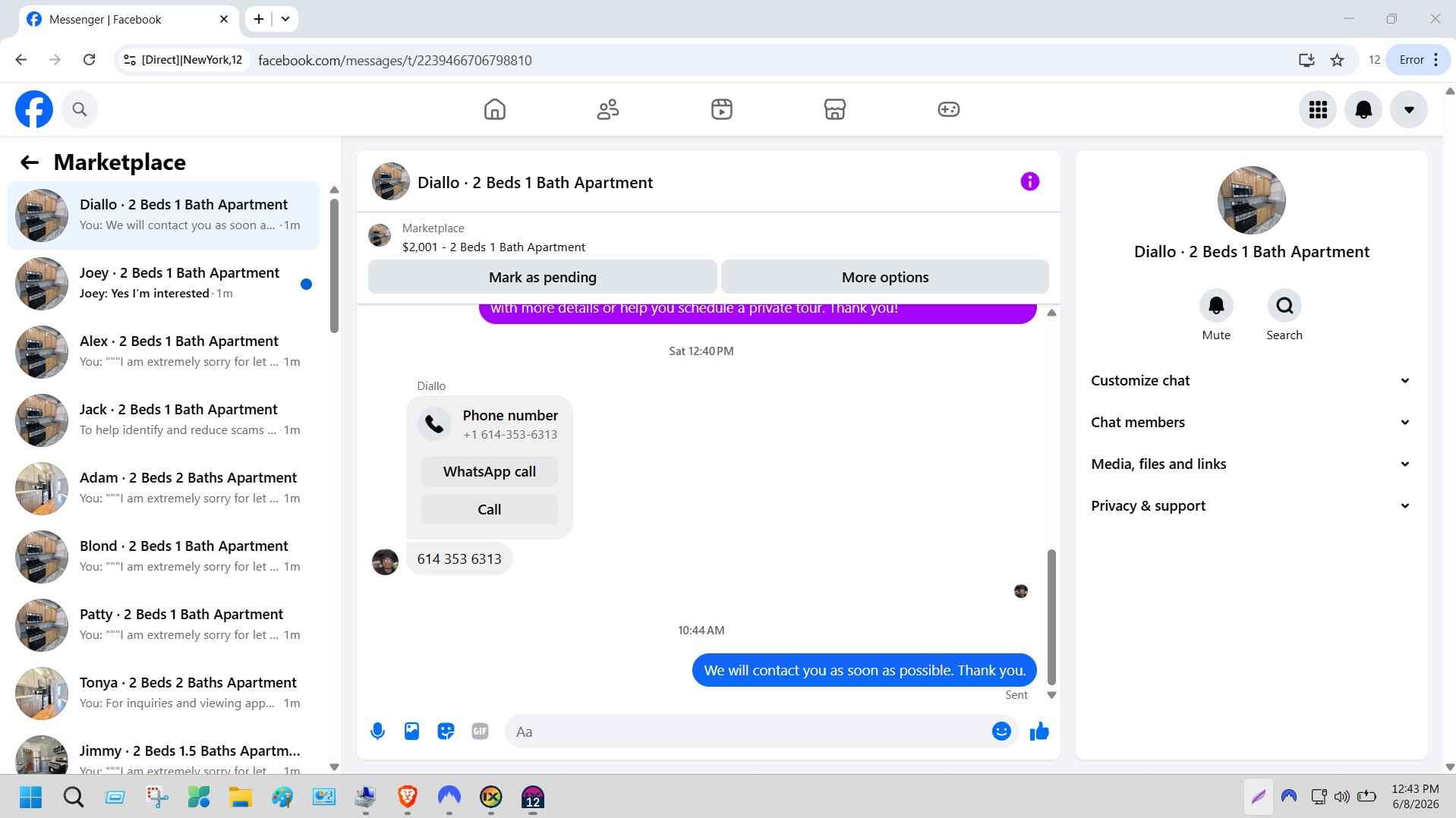Reload the page in browser
The height and width of the screenshot is (818, 1456).
89,60
